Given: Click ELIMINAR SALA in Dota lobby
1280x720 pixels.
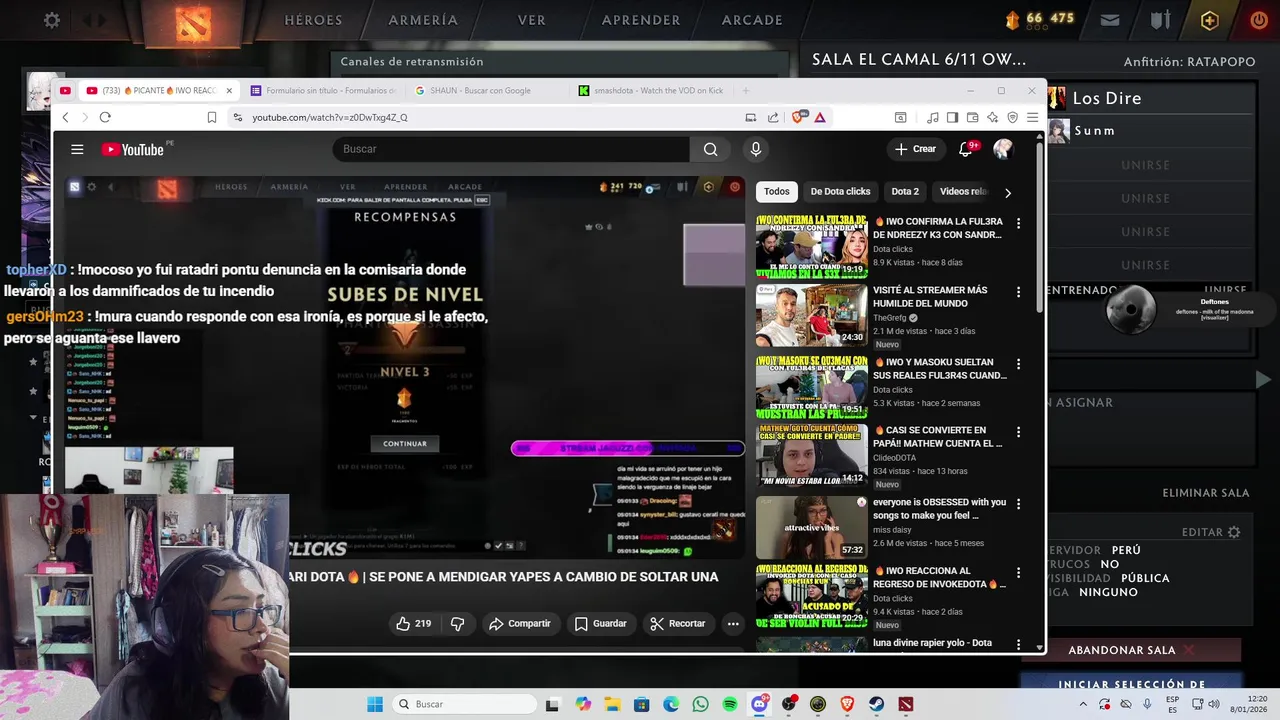Looking at the screenshot, I should click(x=1206, y=493).
